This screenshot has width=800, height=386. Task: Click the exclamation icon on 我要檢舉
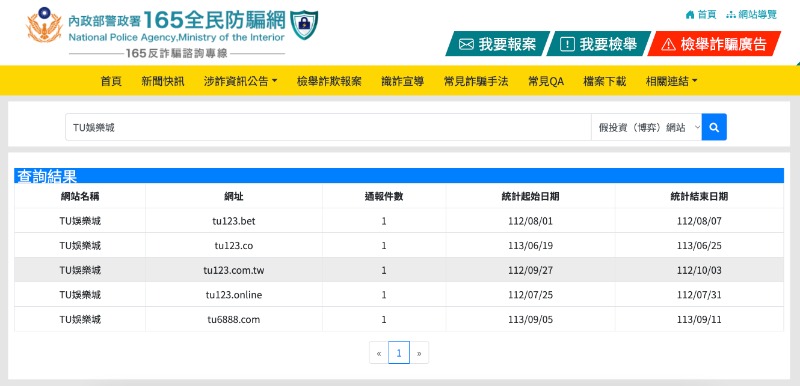tap(567, 45)
